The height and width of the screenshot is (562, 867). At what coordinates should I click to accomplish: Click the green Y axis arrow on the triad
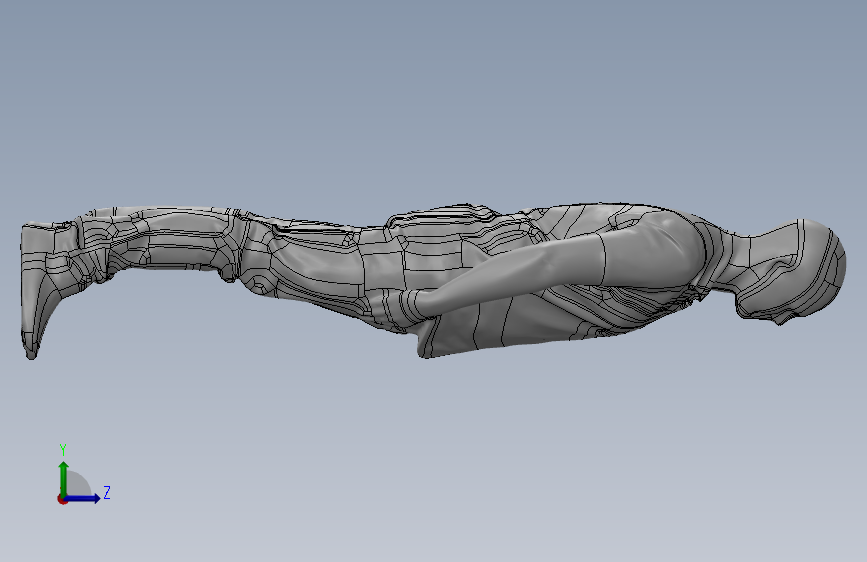click(64, 478)
